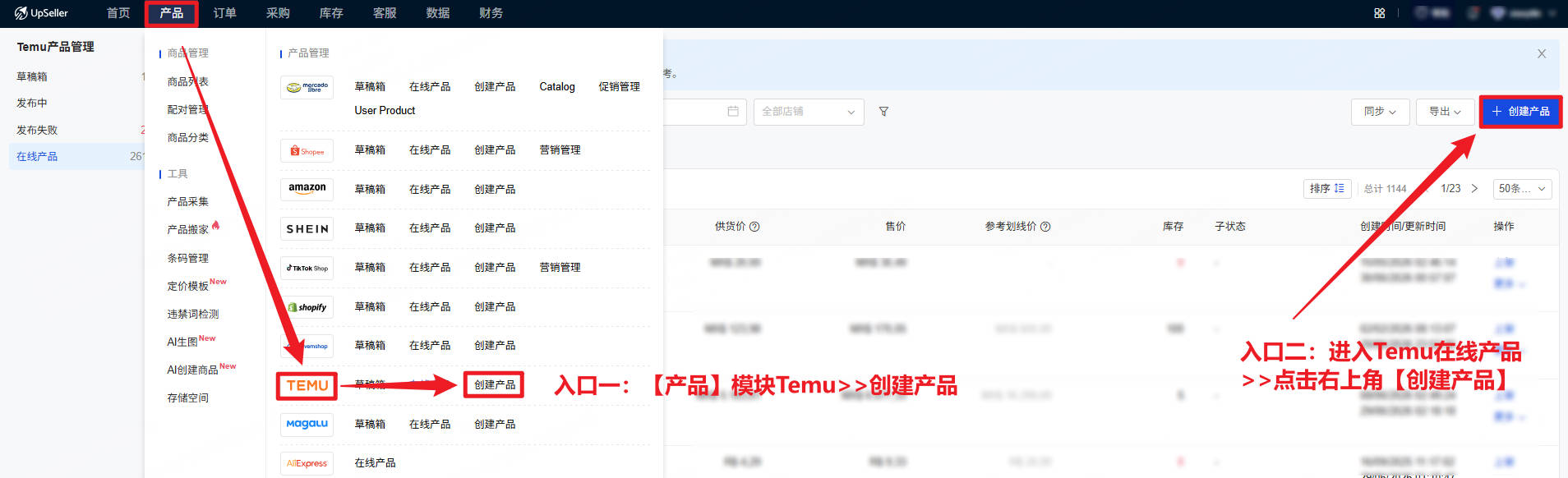Click the AliExpress platform logo
Viewport: 1568px width, 478px height.
tap(307, 463)
